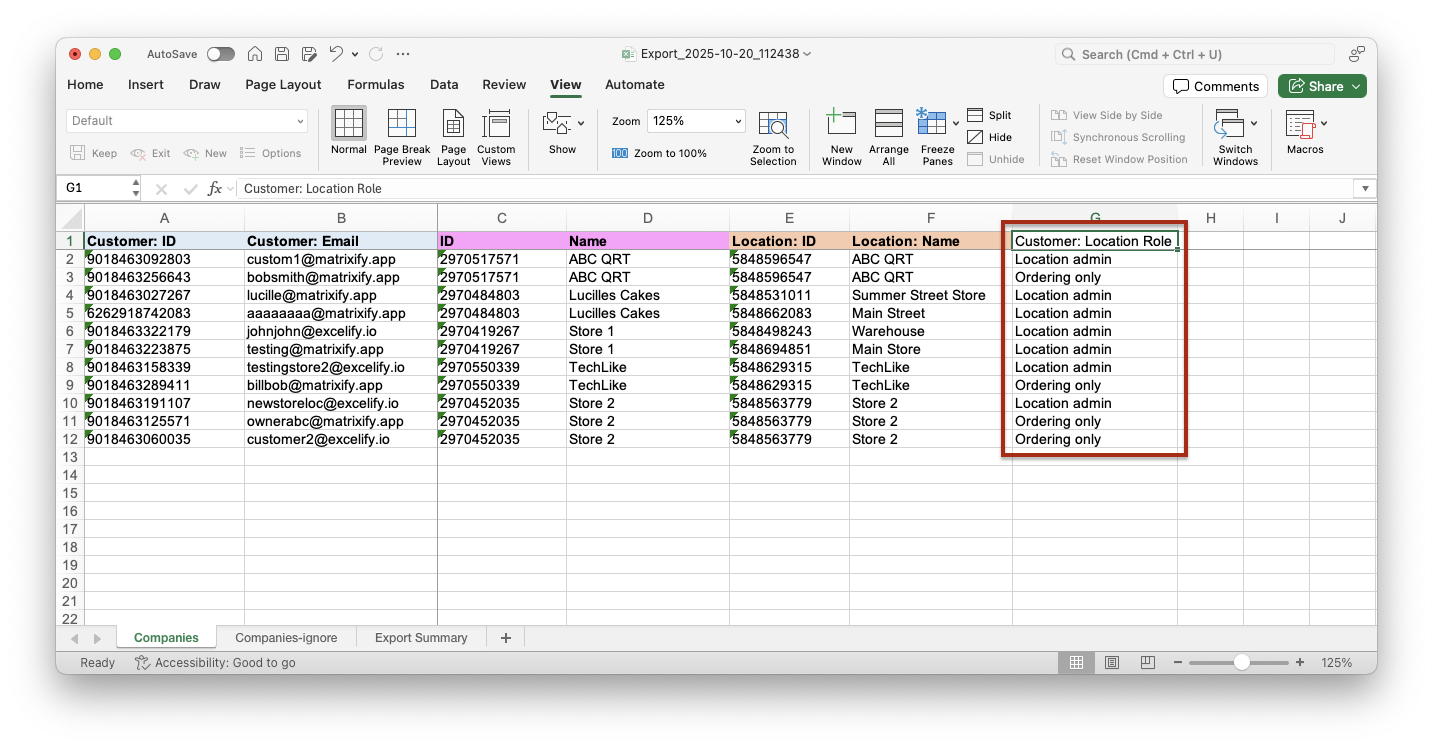Toggle the AutoSave switch

tap(220, 54)
